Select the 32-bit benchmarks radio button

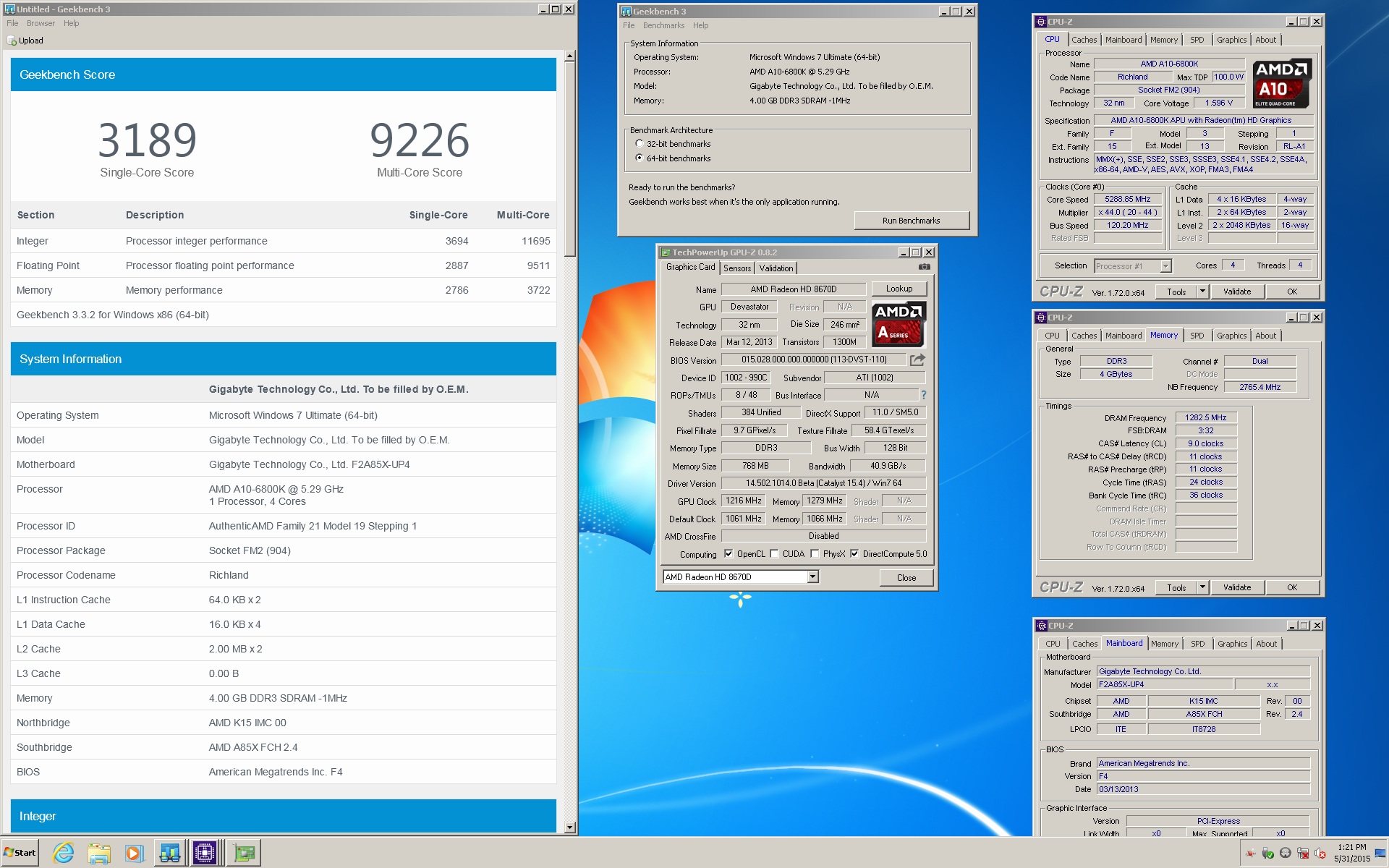coord(639,144)
